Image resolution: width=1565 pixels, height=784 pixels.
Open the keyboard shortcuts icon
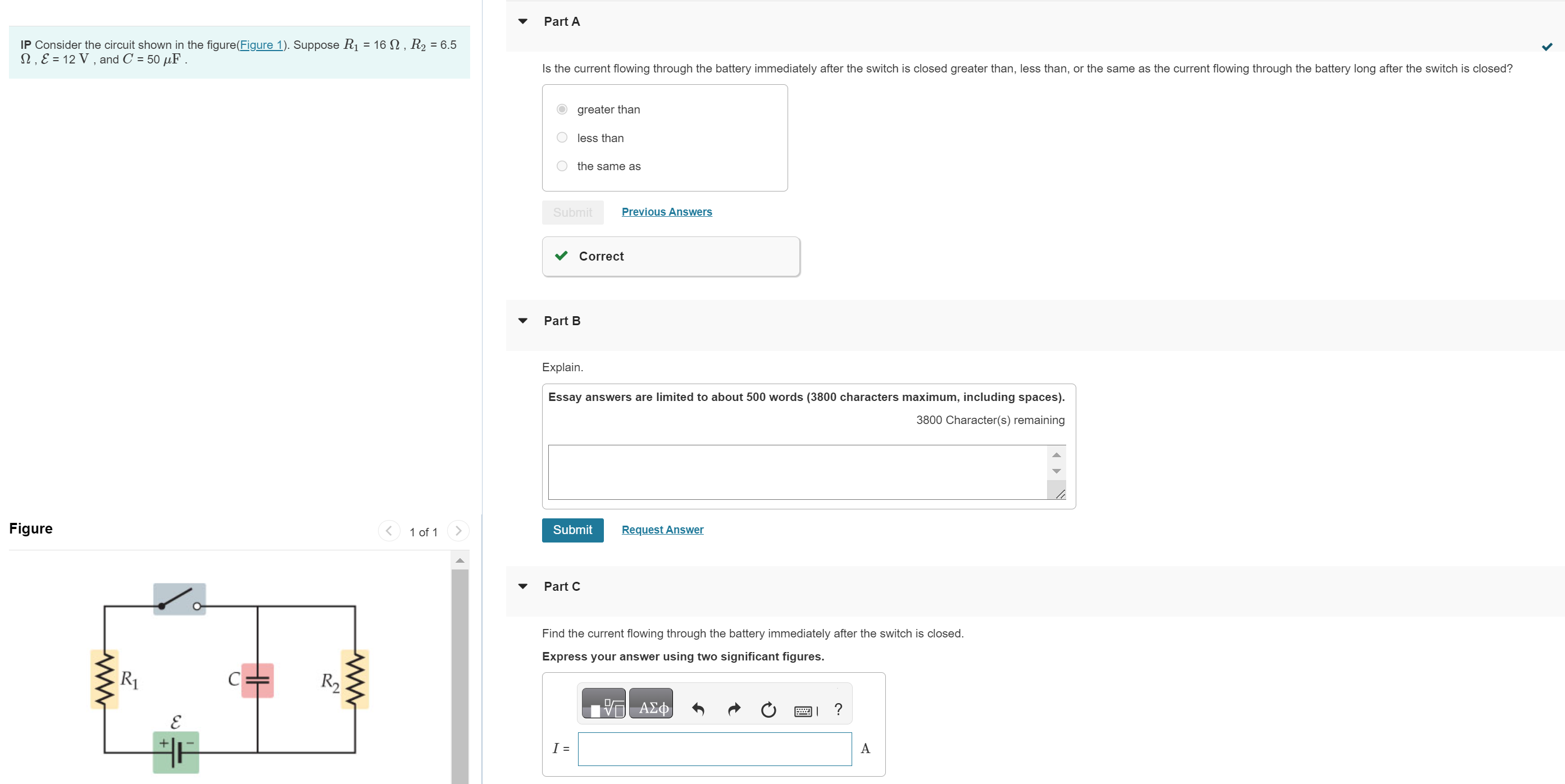(804, 710)
